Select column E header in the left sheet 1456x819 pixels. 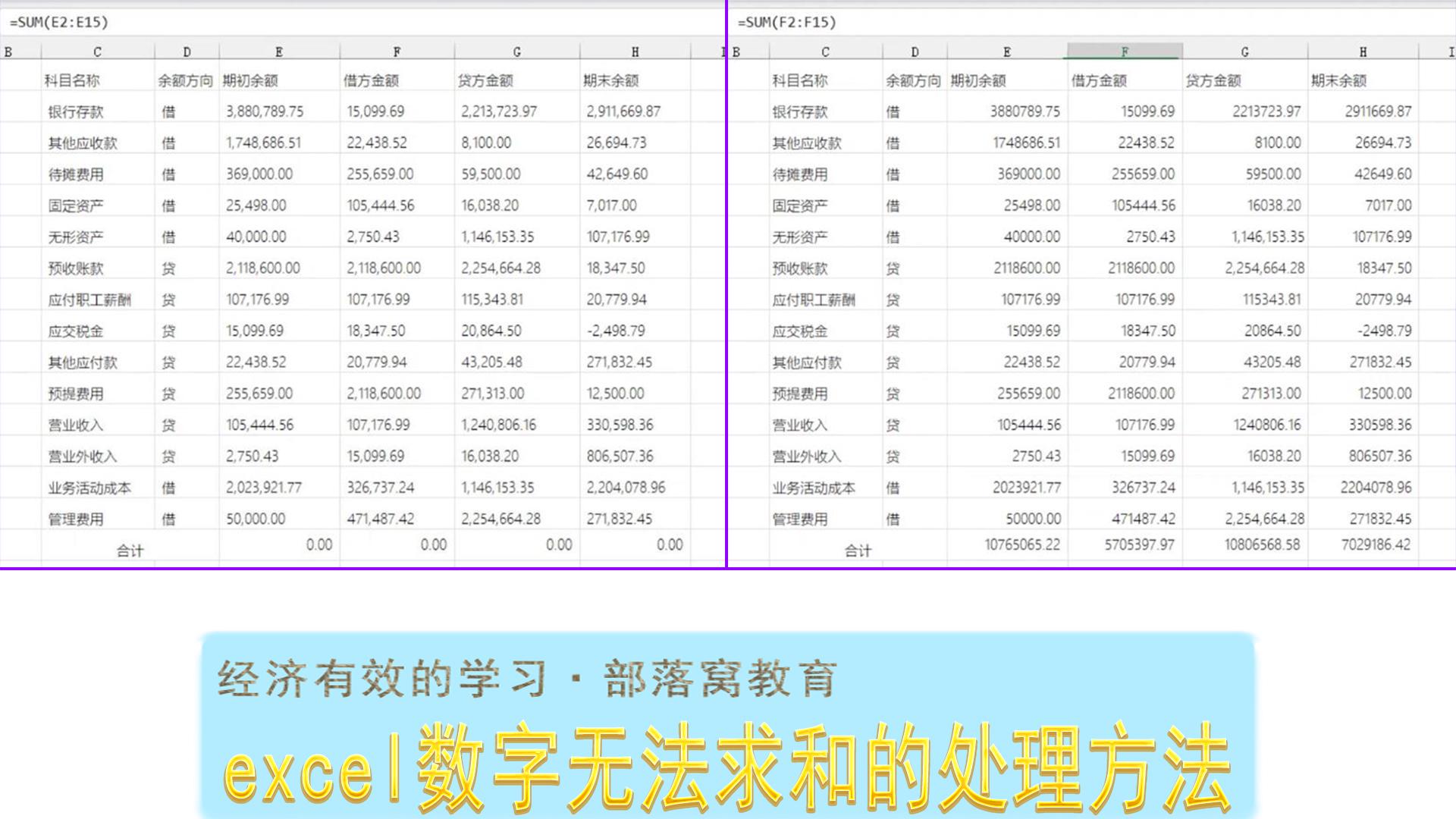click(279, 52)
